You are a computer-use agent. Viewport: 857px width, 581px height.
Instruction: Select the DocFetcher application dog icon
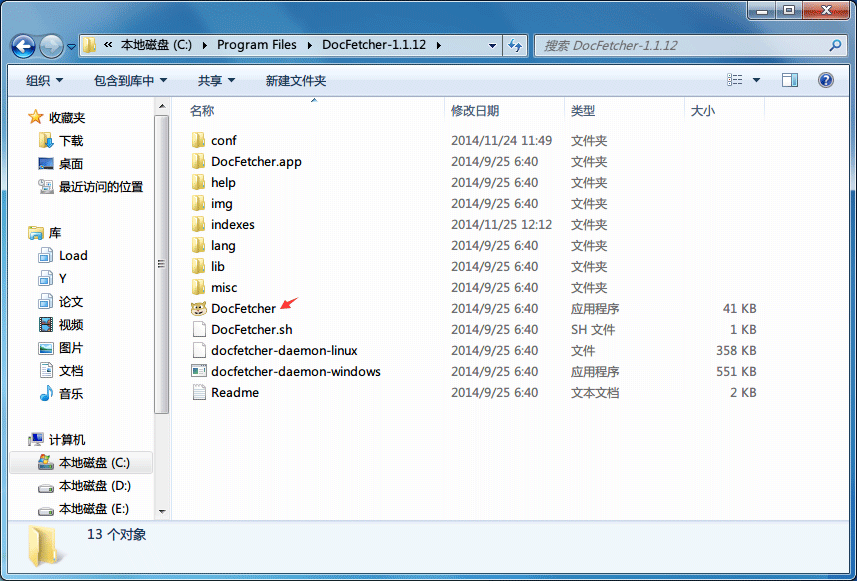click(198, 308)
